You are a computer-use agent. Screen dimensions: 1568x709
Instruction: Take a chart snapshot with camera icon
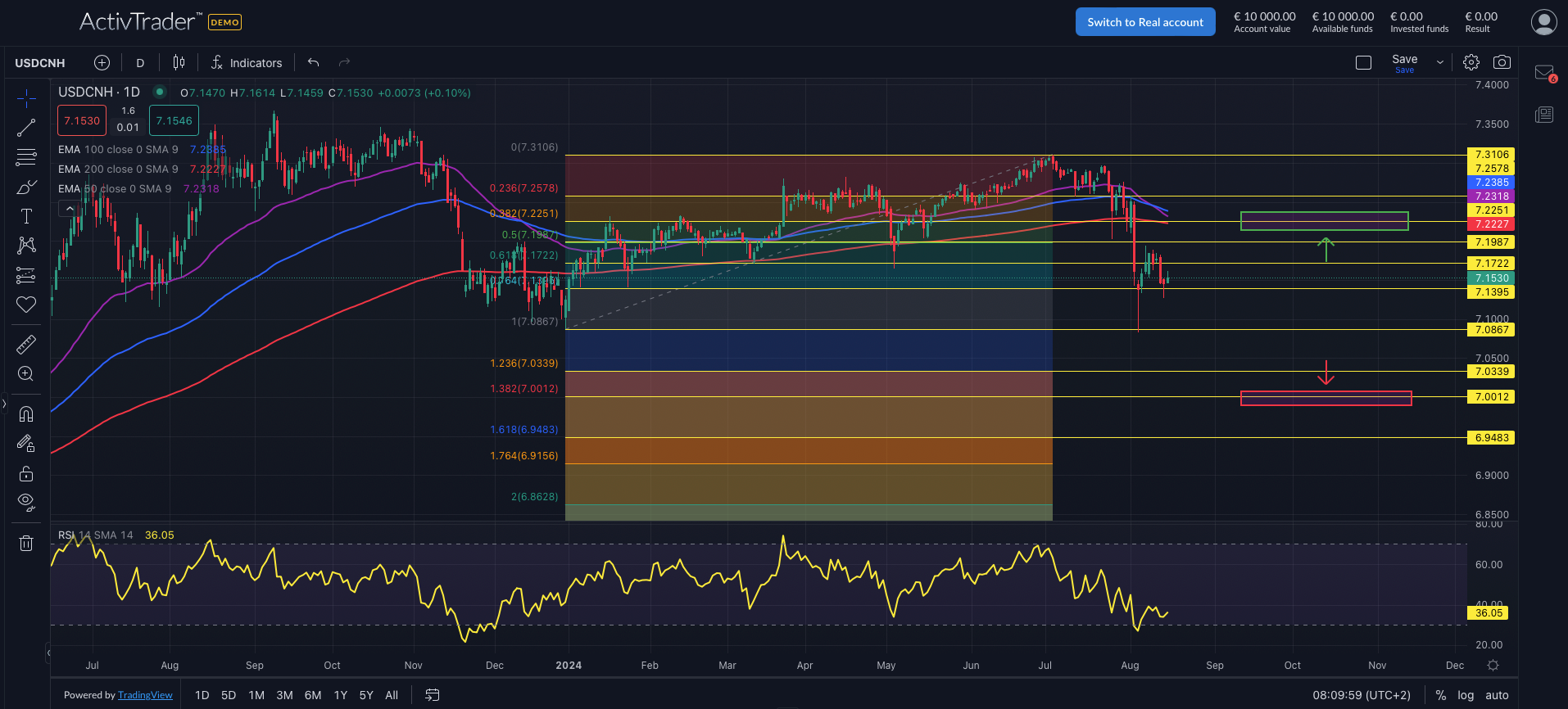click(1502, 62)
